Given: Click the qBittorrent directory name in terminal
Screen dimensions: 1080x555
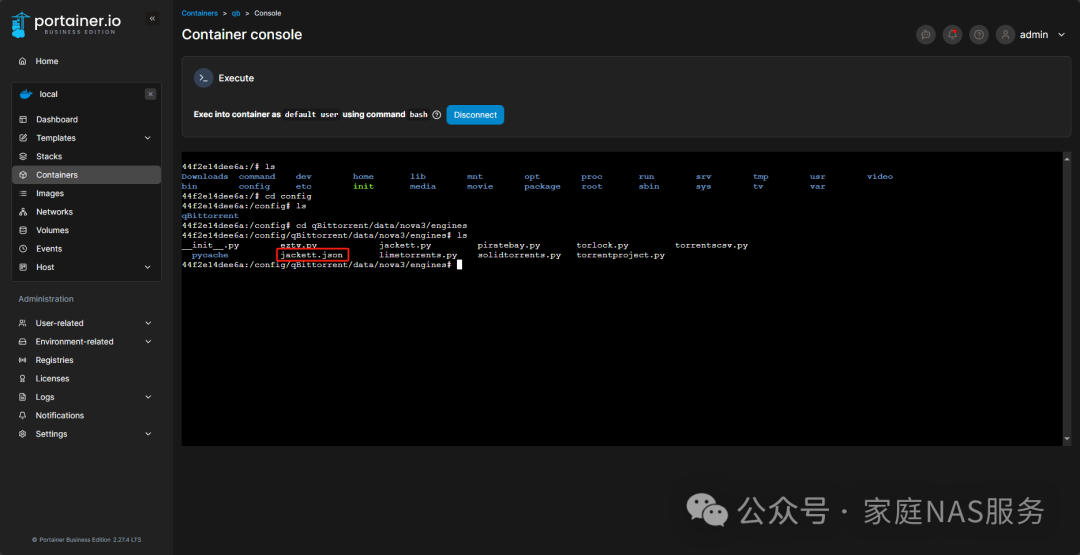Looking at the screenshot, I should pyautogui.click(x=210, y=216).
